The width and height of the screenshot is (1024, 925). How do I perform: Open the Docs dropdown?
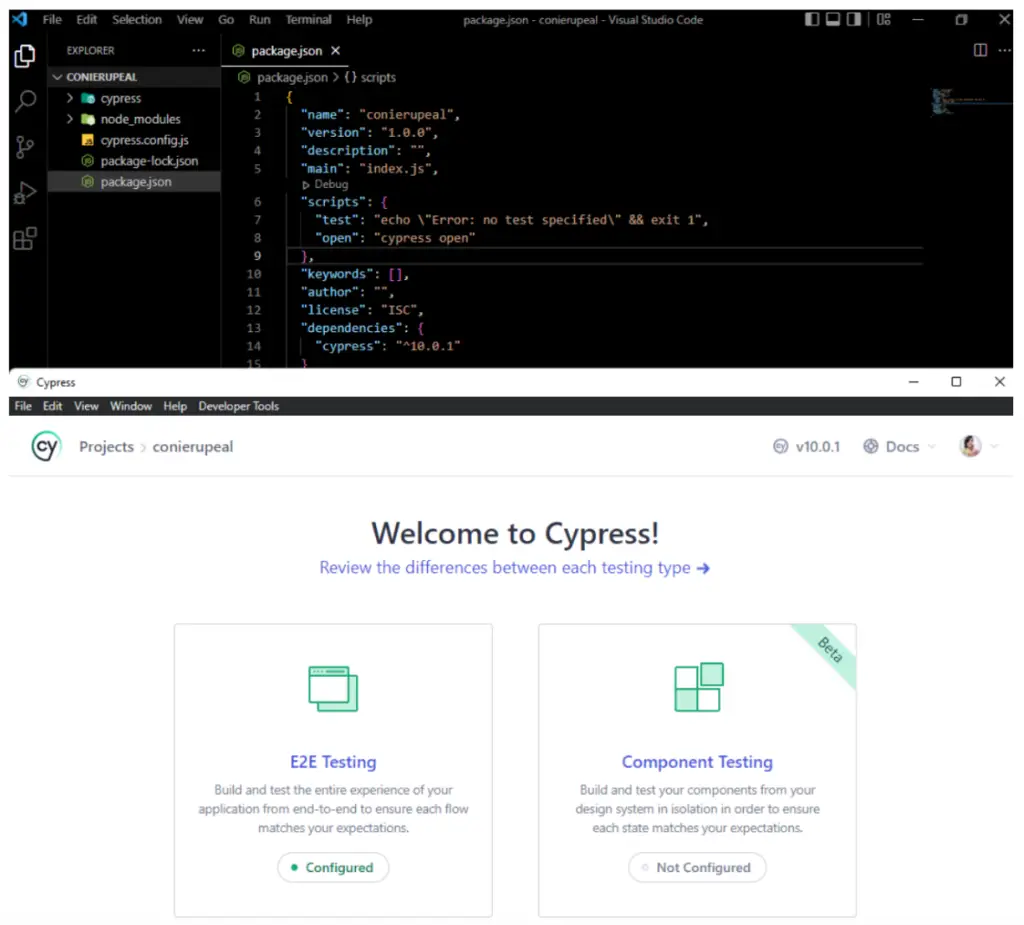coord(900,447)
